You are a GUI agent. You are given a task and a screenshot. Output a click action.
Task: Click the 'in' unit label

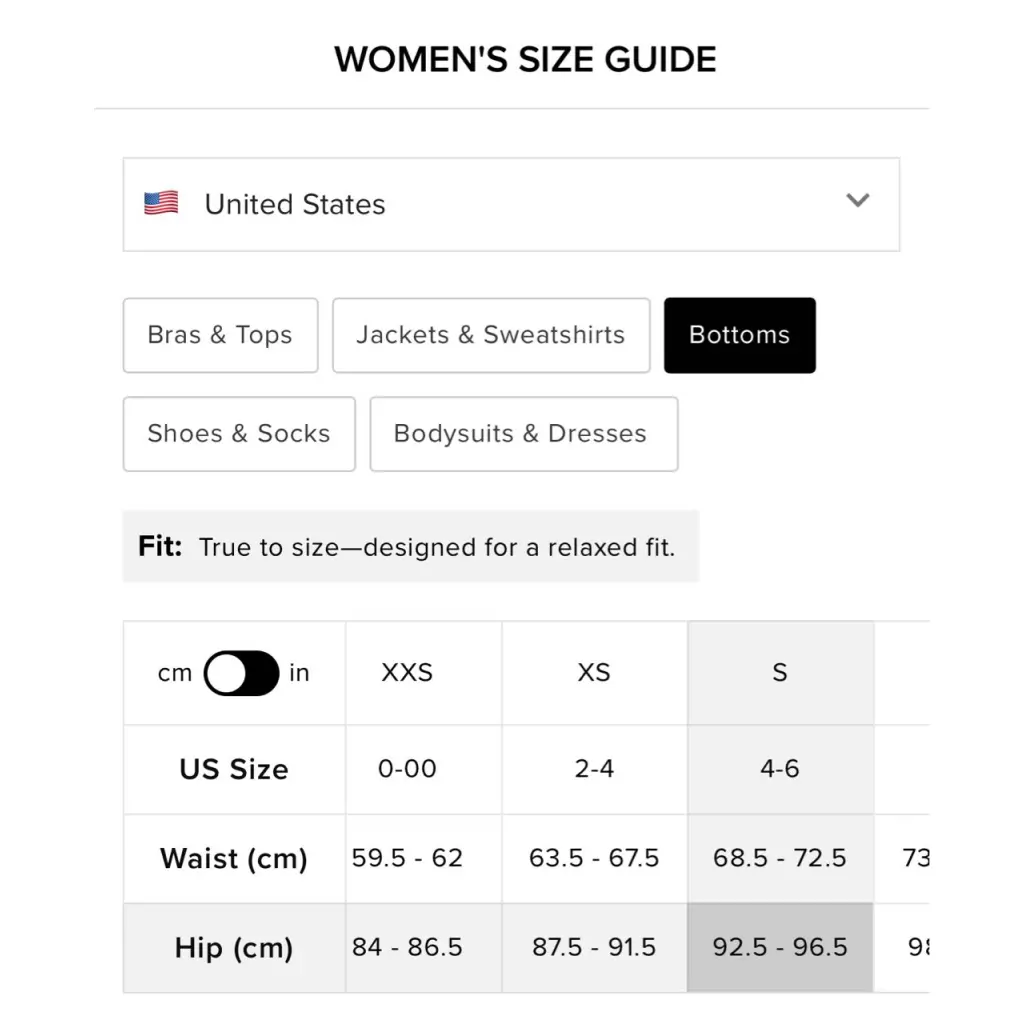coord(299,673)
